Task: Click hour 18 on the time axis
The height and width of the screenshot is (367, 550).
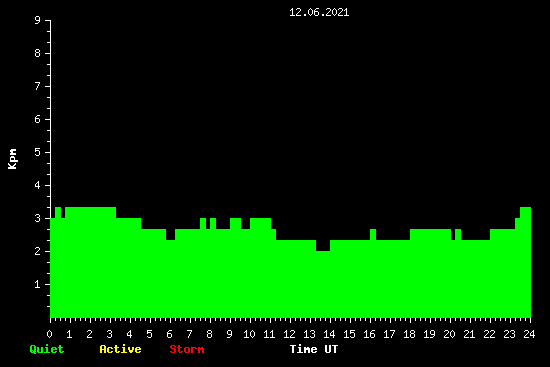Action: (409, 334)
